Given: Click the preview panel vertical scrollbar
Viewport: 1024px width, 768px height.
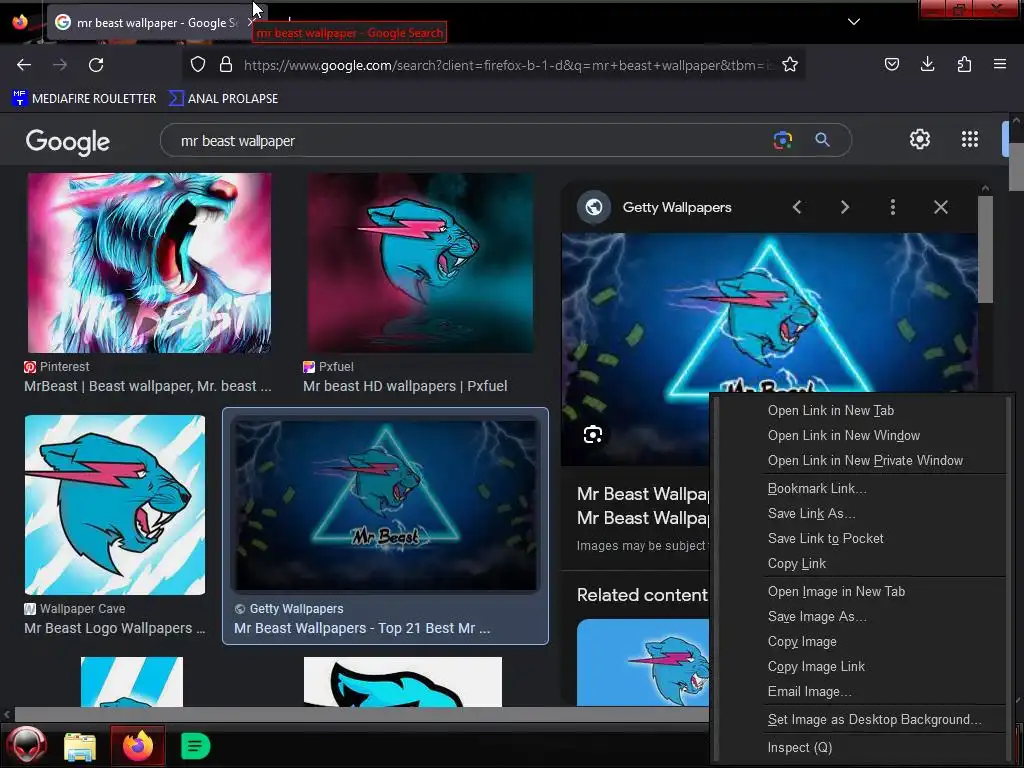Looking at the screenshot, I should point(985,249).
